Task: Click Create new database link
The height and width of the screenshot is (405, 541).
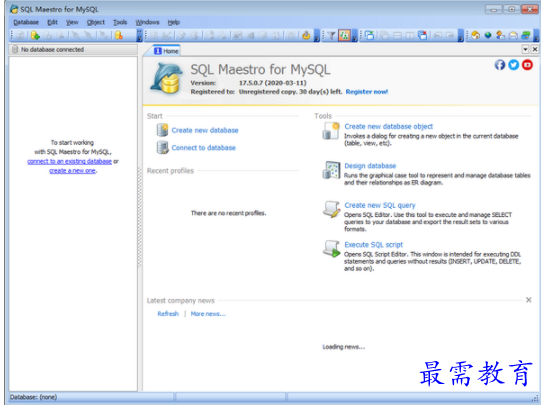Action: click(x=205, y=130)
